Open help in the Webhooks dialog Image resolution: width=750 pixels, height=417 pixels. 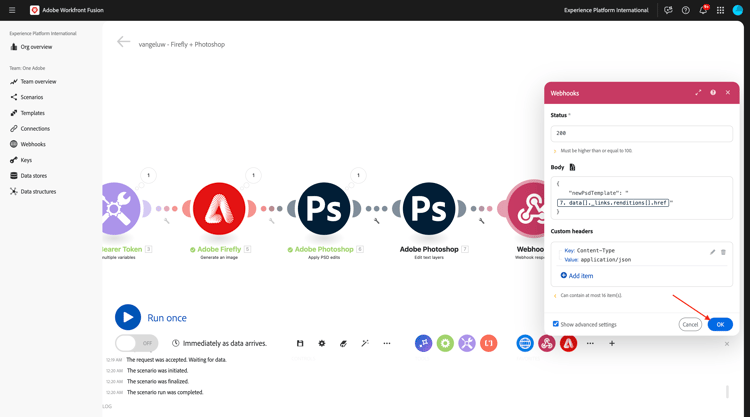[713, 93]
